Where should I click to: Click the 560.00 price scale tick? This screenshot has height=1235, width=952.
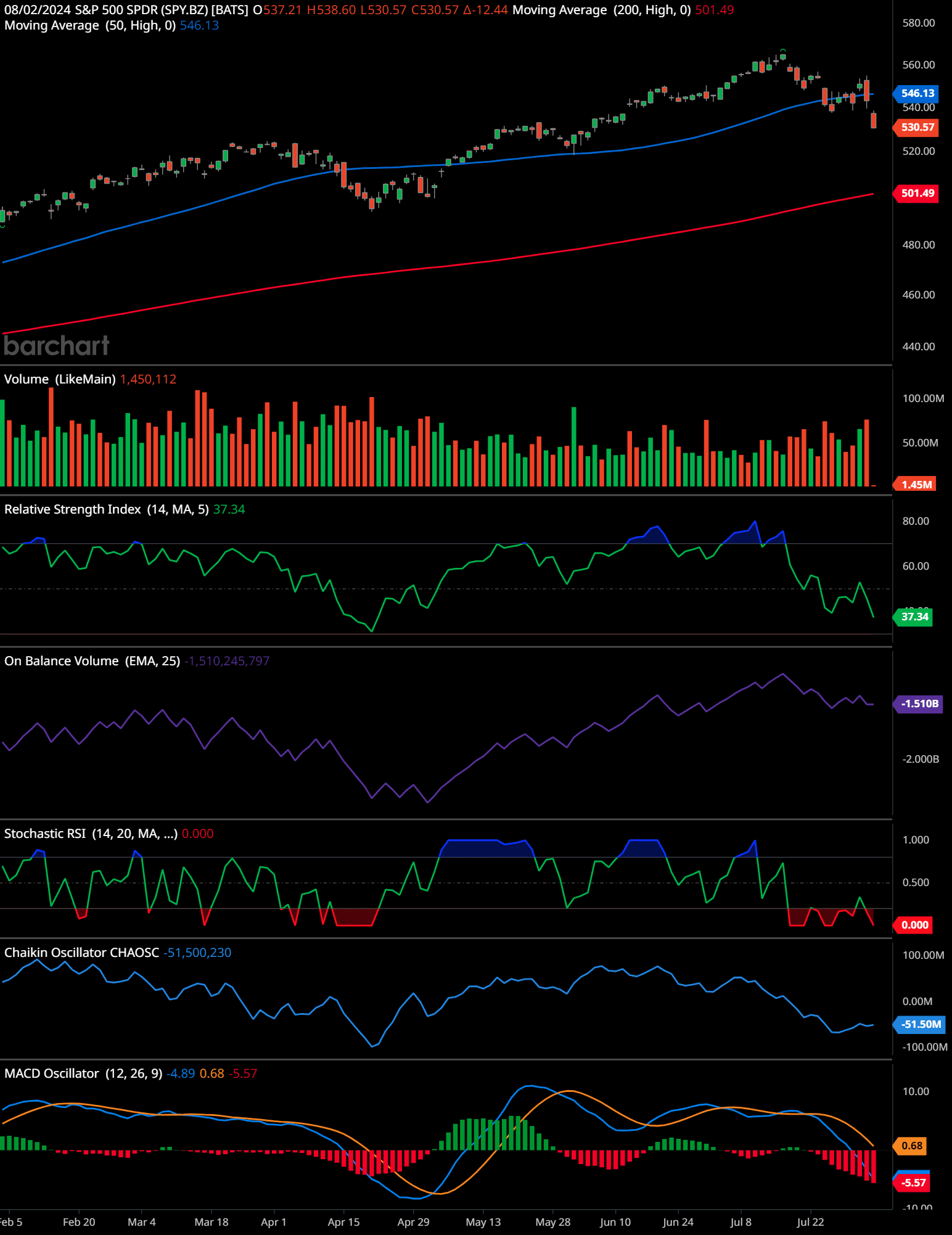point(919,65)
